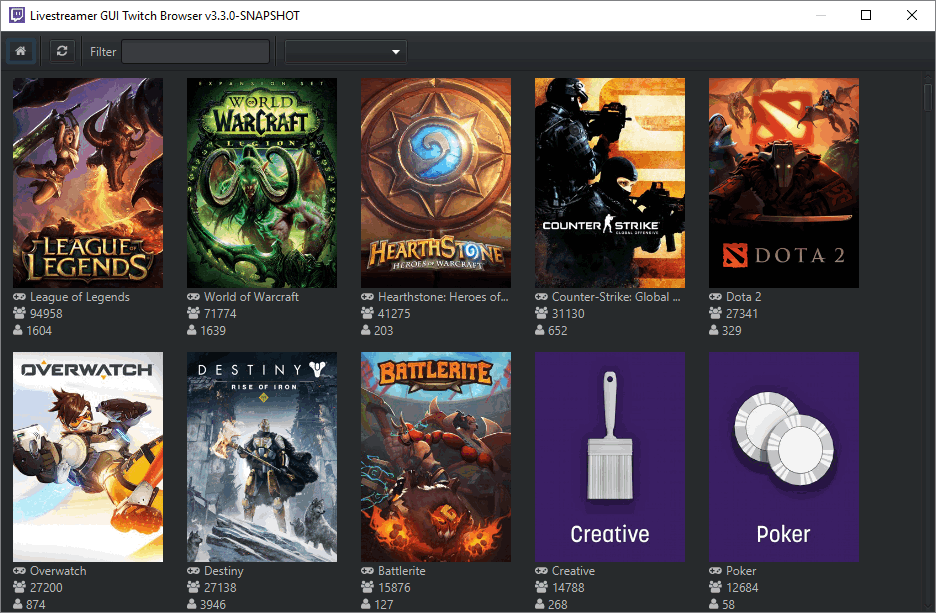This screenshot has height=613, width=936.
Task: Open the Overwatch game thumbnail
Action: pos(88,457)
